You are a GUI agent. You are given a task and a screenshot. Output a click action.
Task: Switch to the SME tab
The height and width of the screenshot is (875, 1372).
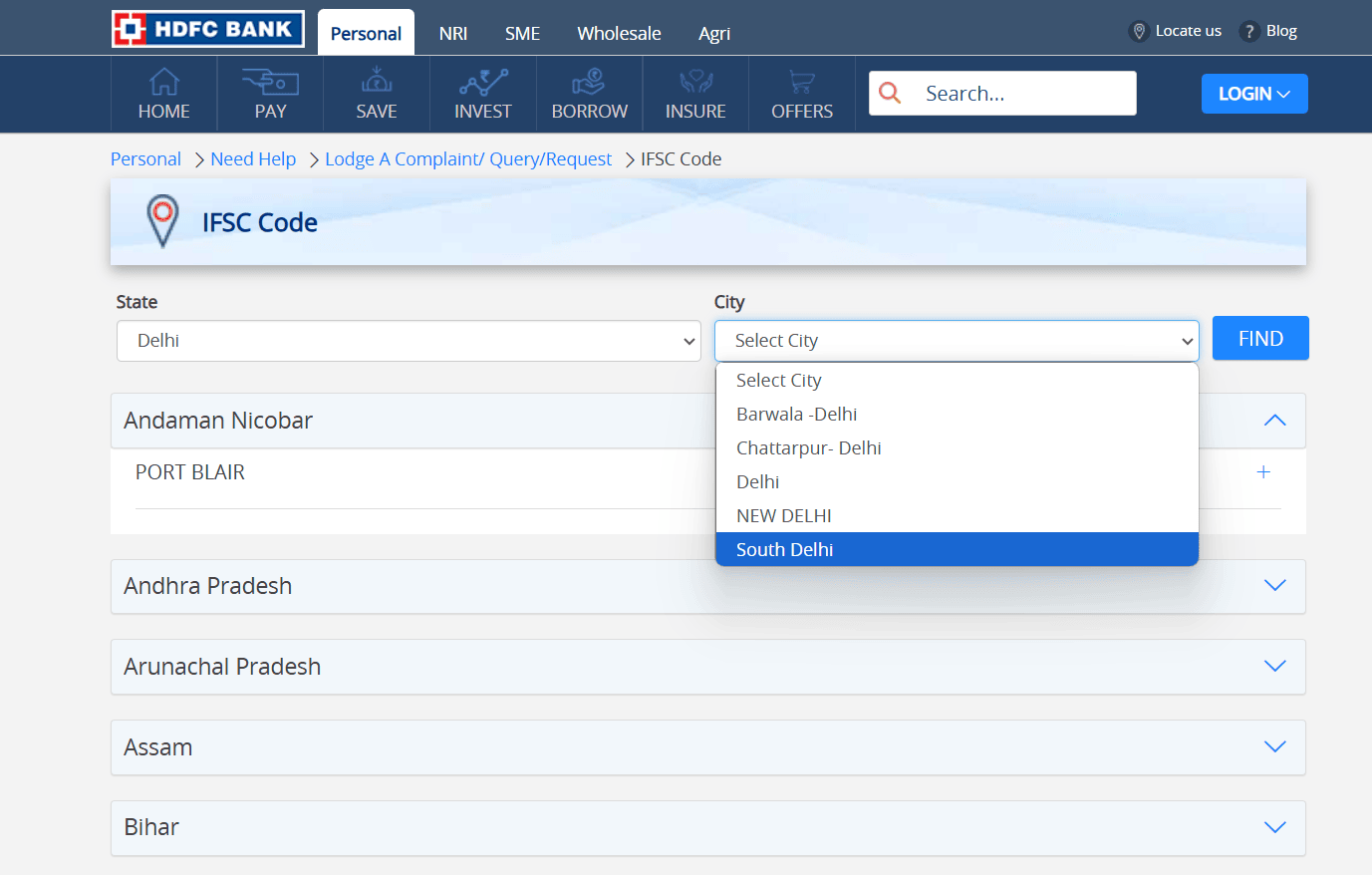[x=522, y=33]
